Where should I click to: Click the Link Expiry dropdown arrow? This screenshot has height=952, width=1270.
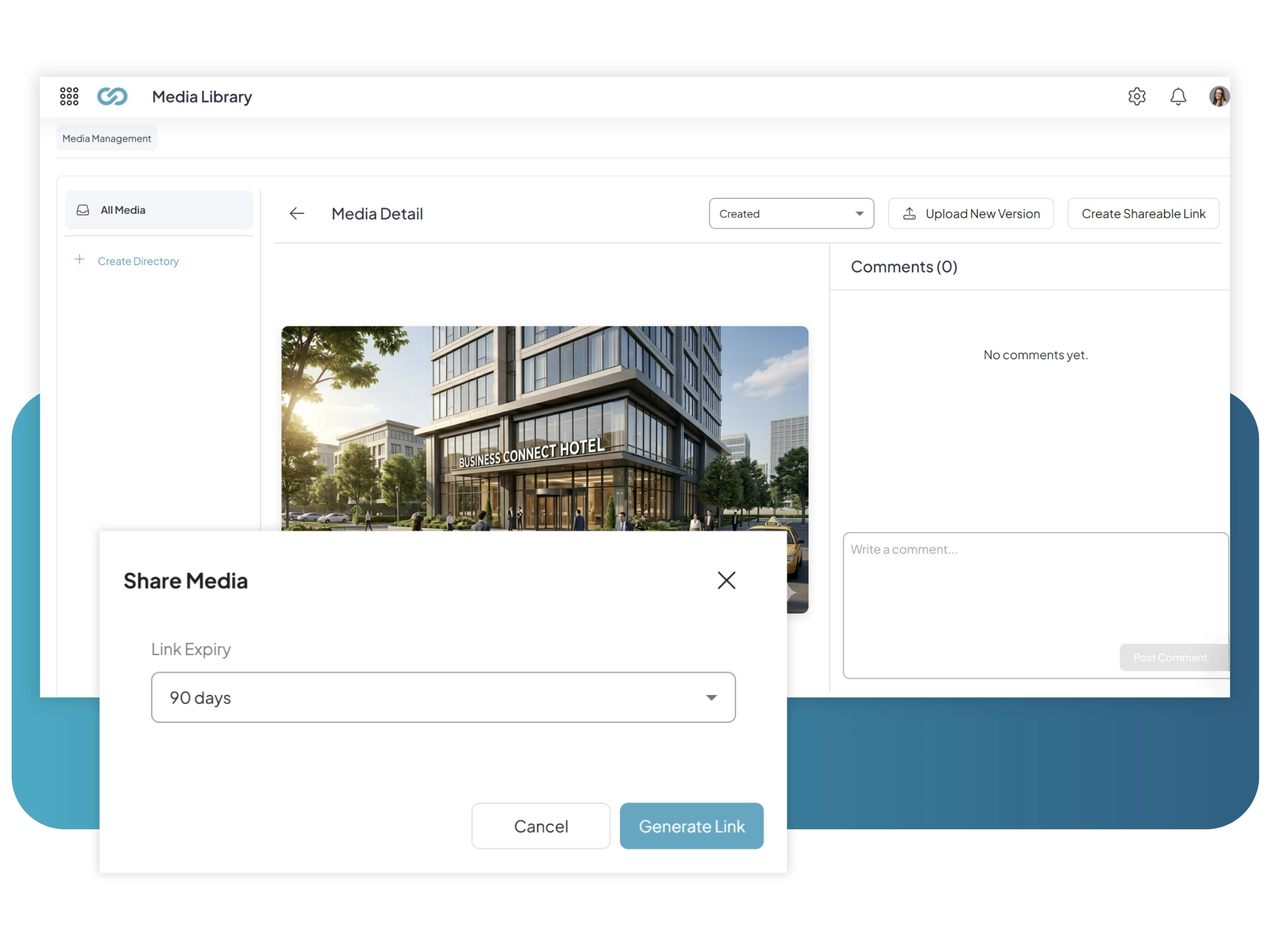[711, 698]
